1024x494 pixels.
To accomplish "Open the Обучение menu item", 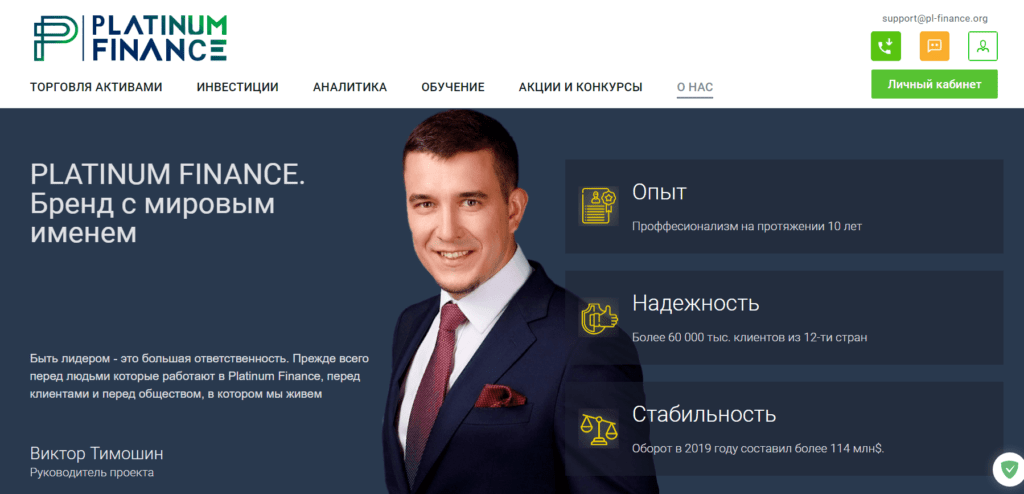I will [x=453, y=87].
